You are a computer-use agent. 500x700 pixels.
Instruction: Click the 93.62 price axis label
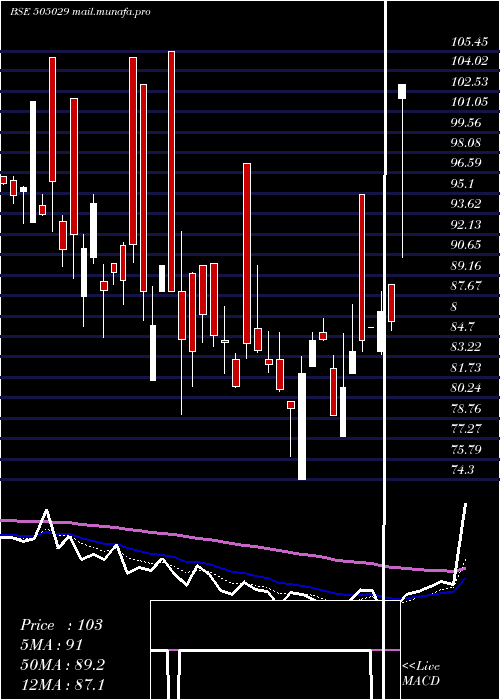(x=467, y=204)
